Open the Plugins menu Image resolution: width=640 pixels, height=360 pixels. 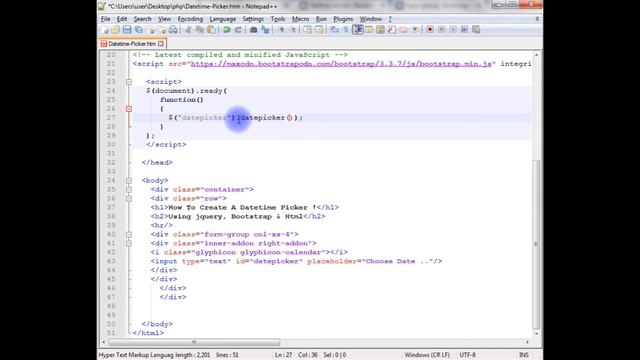(343, 19)
